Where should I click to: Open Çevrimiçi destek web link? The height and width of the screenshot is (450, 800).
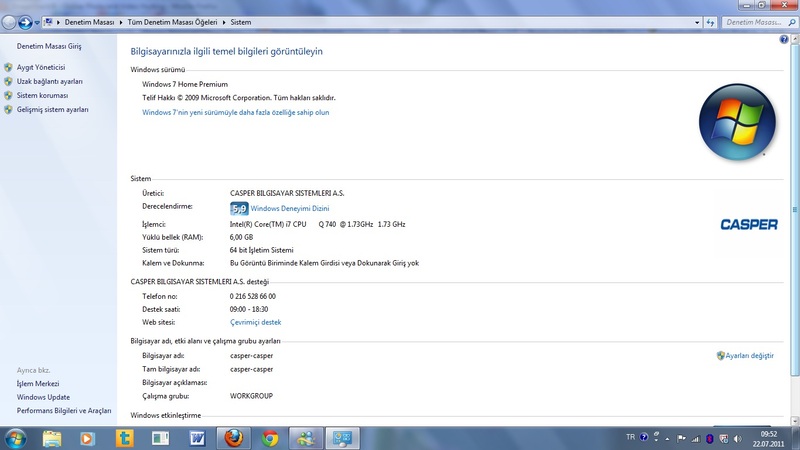256,322
